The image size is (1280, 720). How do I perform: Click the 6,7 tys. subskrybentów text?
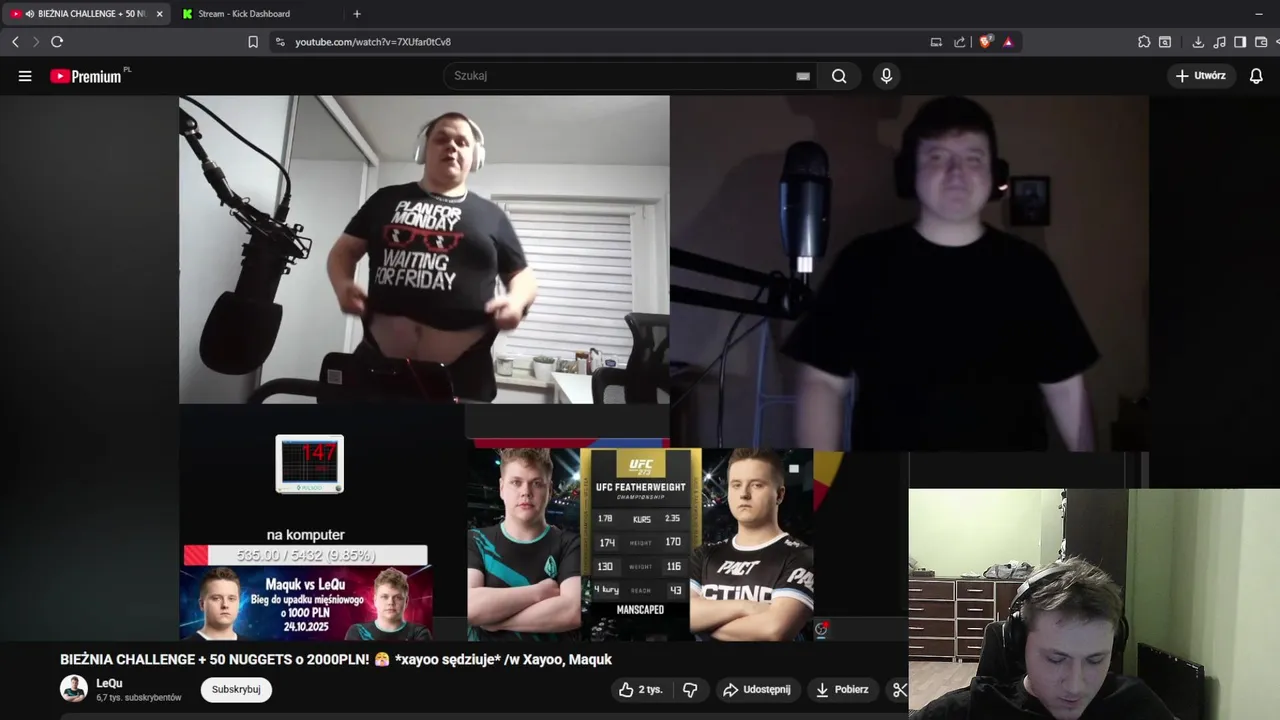click(139, 698)
